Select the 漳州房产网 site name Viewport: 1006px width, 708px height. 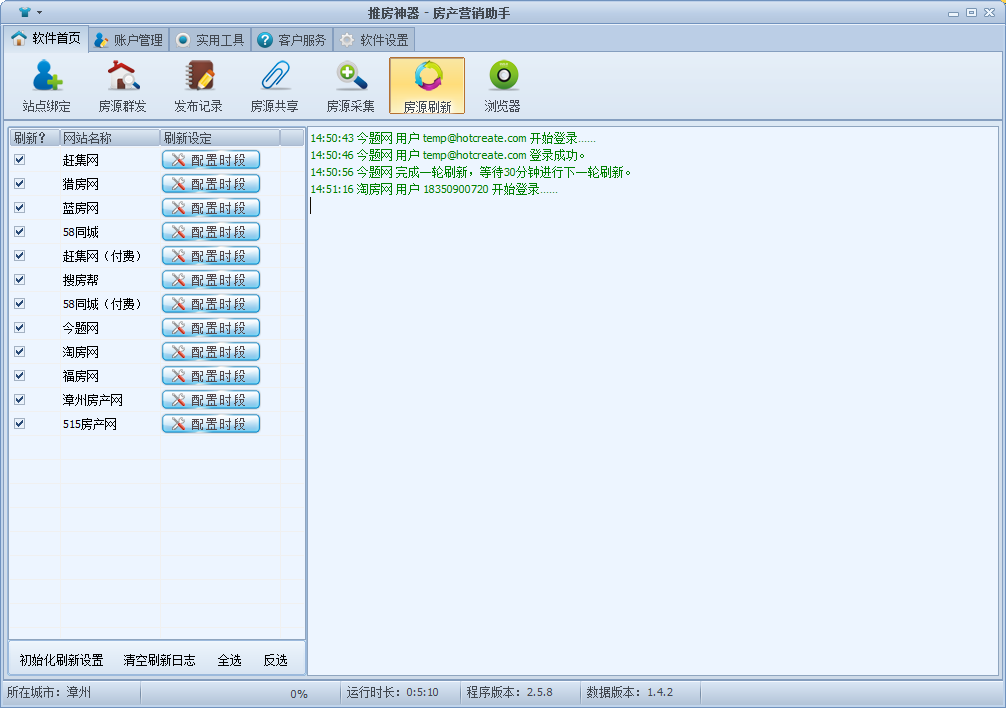[92, 400]
